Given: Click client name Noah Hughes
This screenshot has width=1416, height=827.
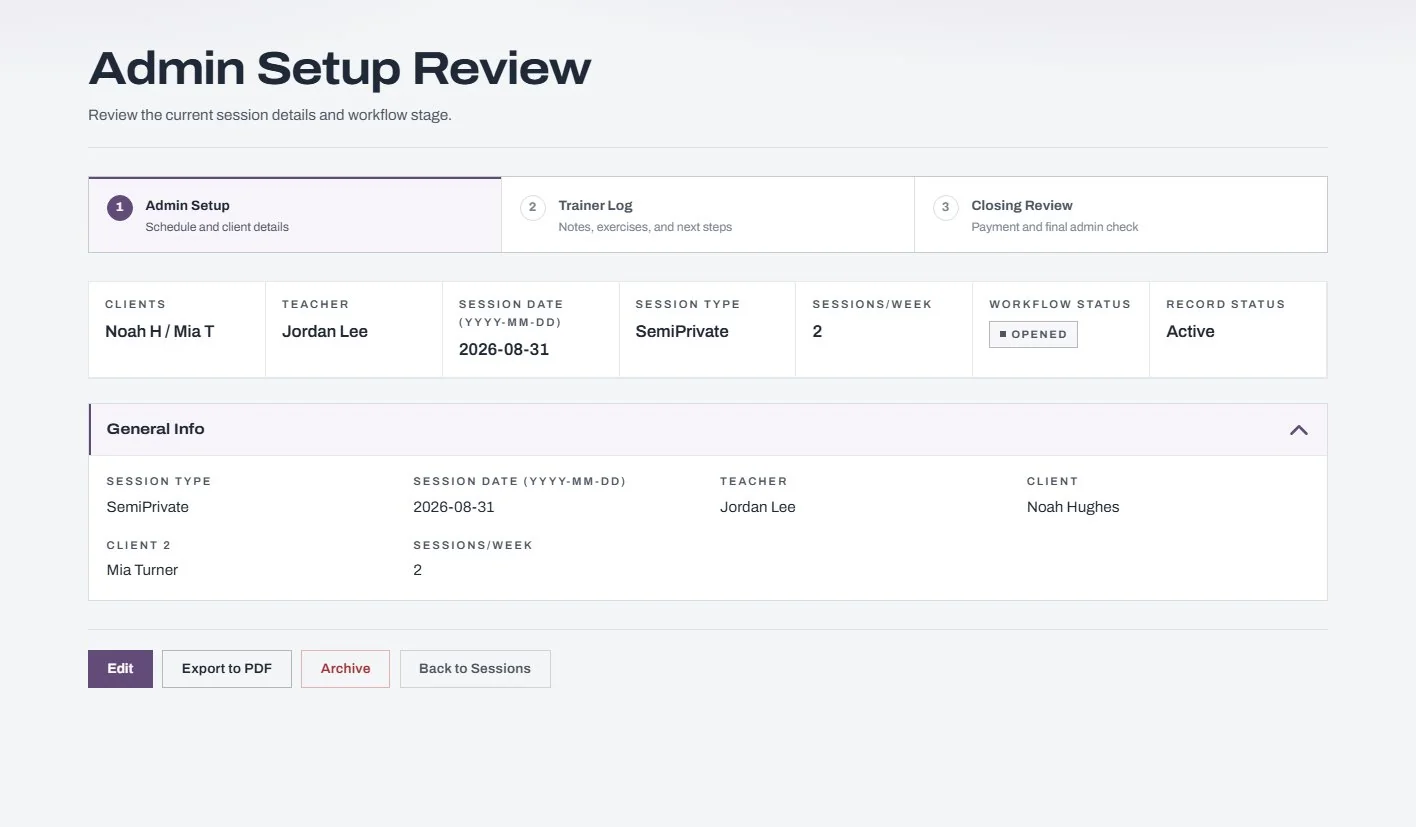Looking at the screenshot, I should [x=1073, y=507].
